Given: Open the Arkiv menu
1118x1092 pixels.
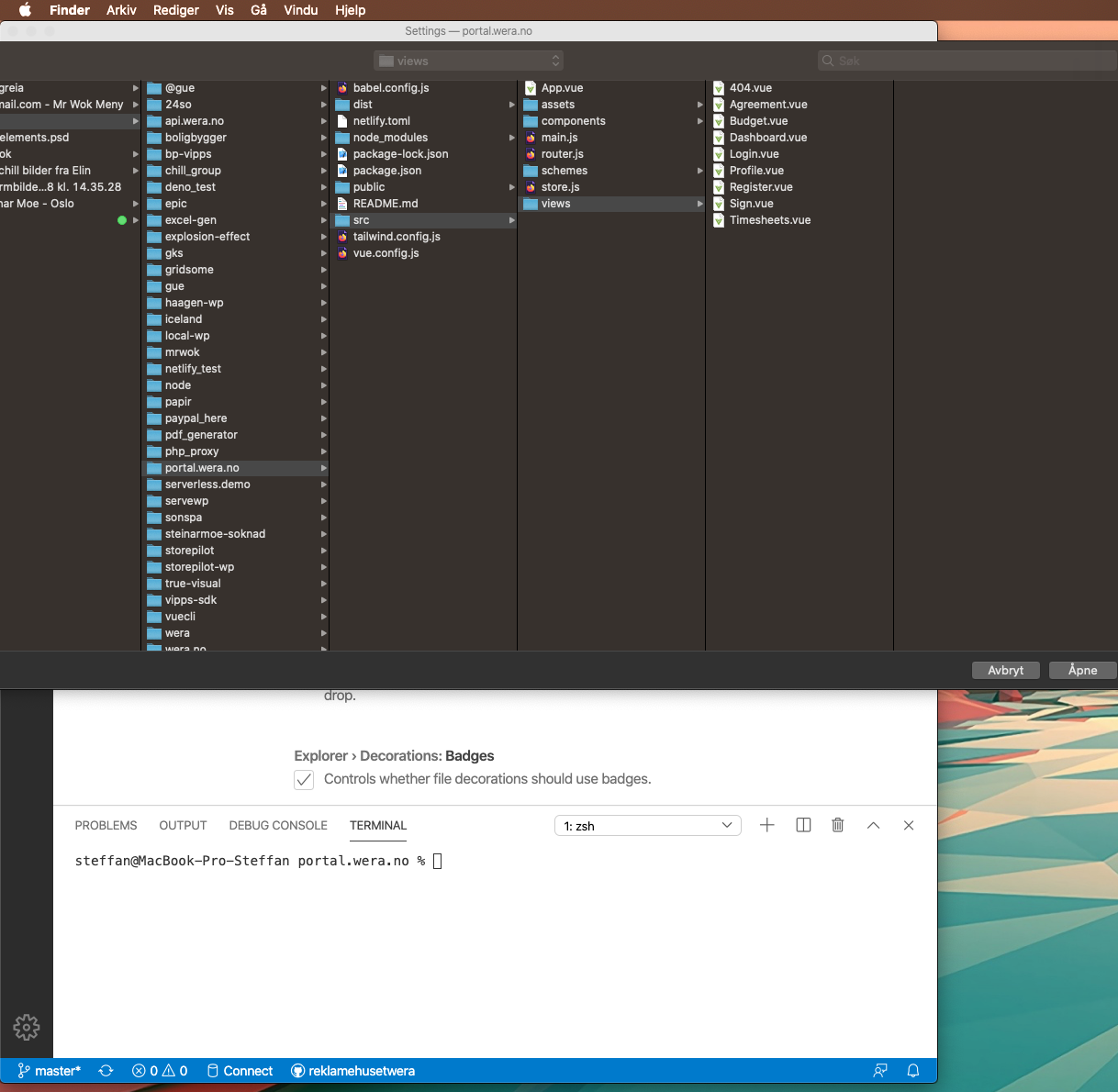Looking at the screenshot, I should (x=121, y=10).
